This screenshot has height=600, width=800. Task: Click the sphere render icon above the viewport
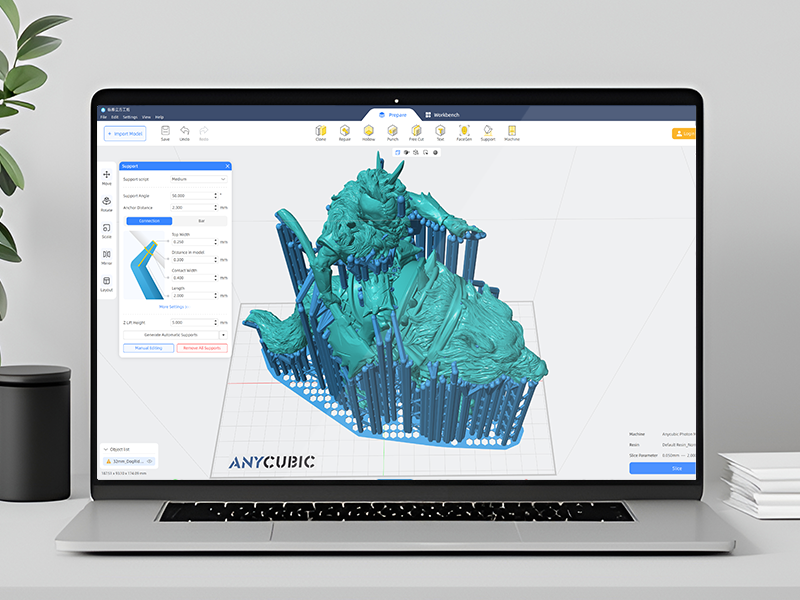435,153
